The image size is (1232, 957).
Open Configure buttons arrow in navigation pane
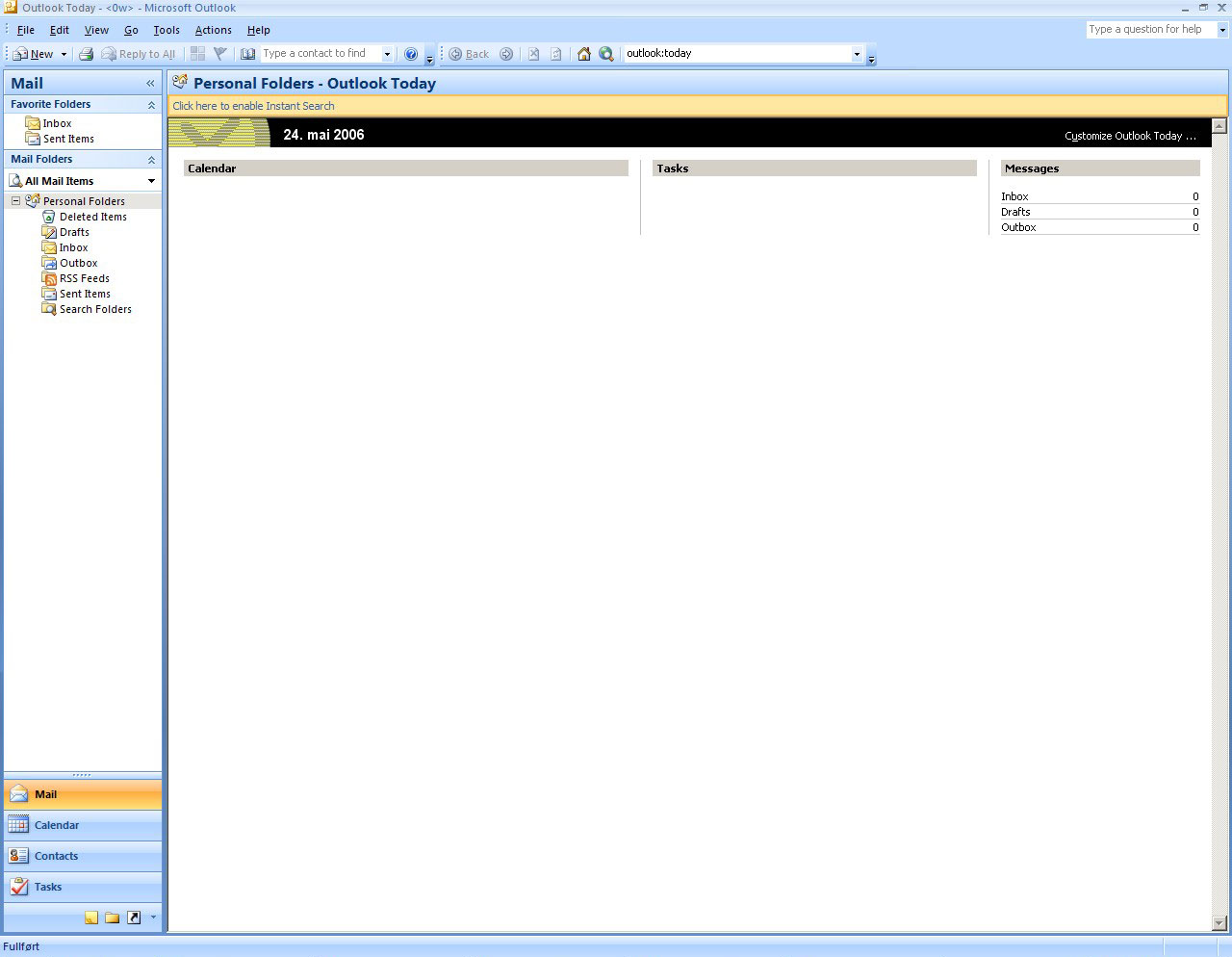pyautogui.click(x=152, y=918)
